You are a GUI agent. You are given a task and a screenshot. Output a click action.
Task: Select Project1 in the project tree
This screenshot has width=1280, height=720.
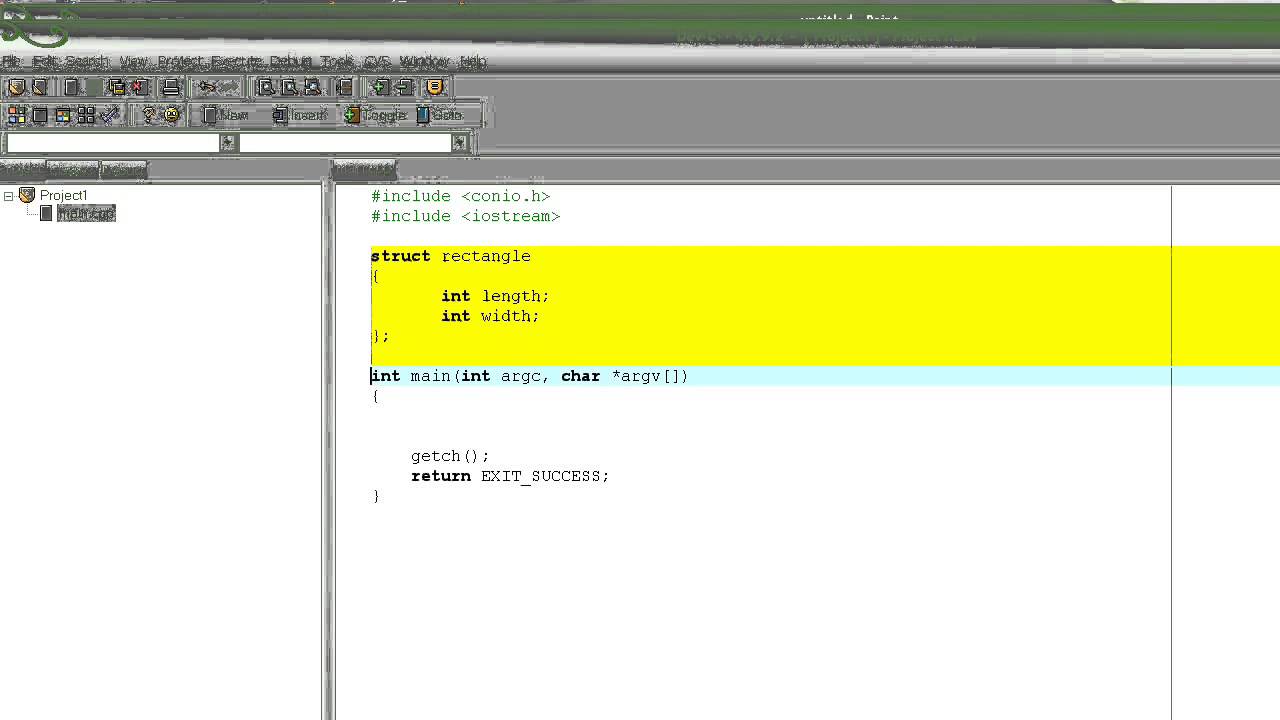[63, 195]
